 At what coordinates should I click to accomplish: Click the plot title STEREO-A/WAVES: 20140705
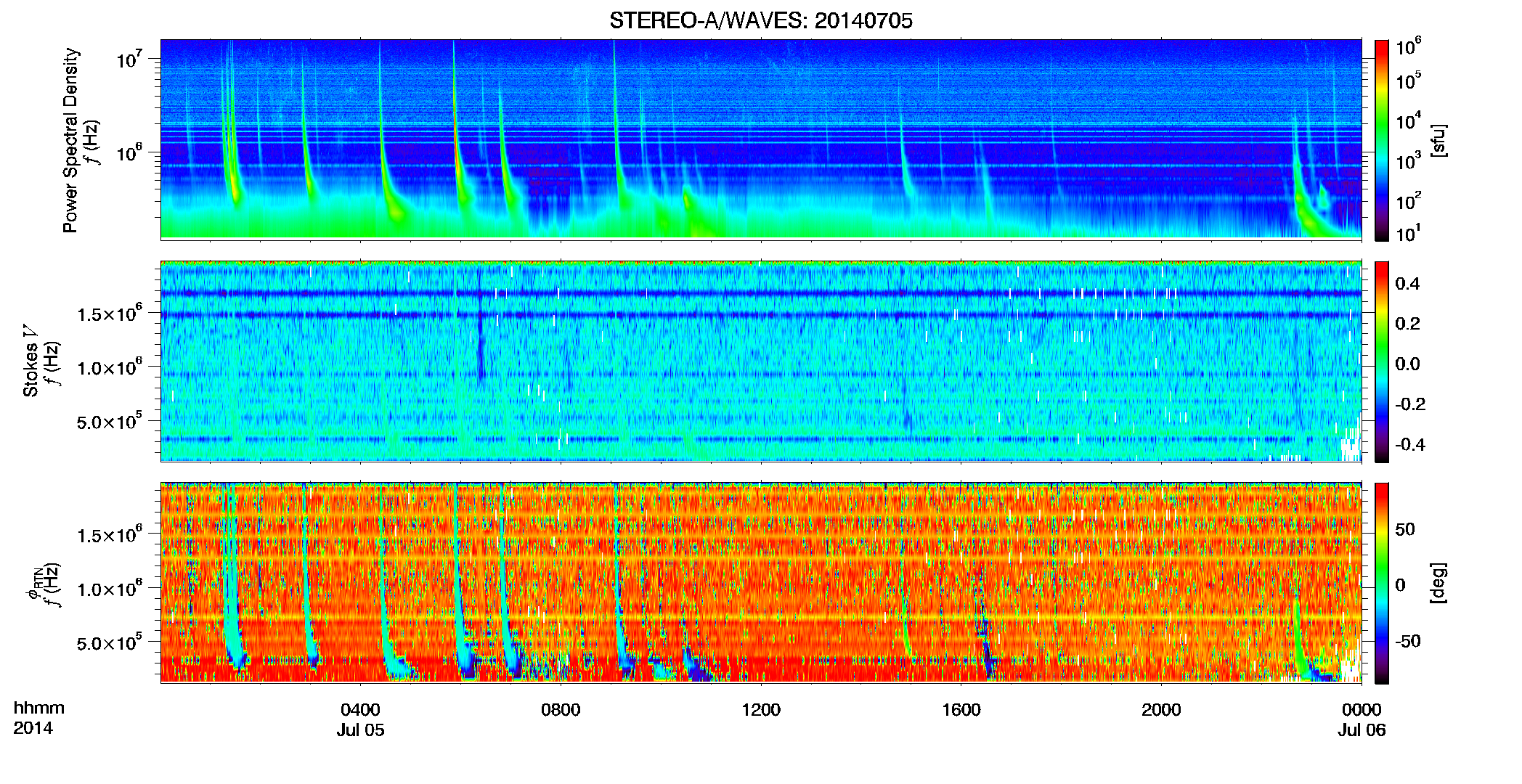tap(760, 20)
